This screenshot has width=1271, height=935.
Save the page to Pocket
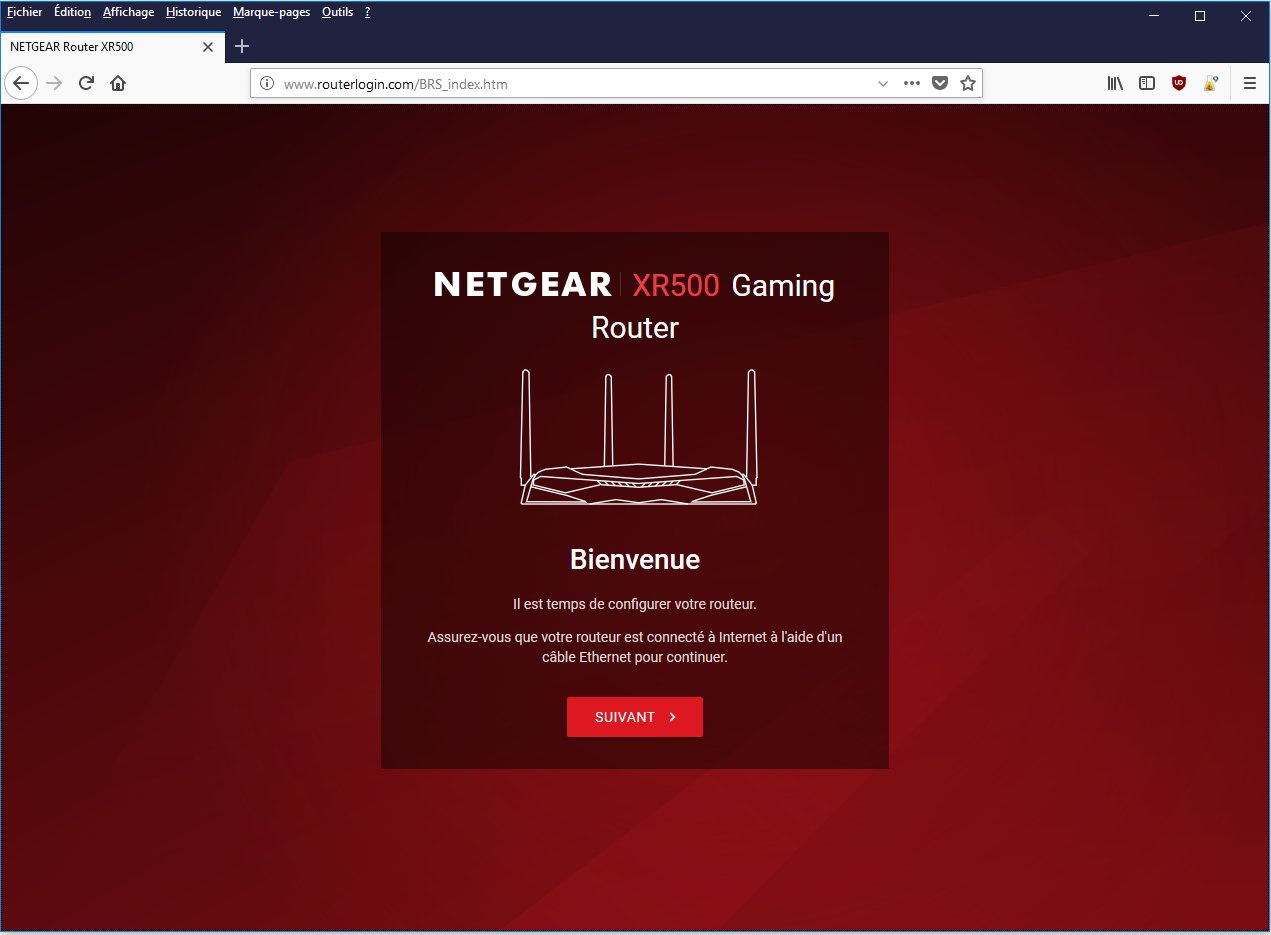pyautogui.click(x=940, y=83)
